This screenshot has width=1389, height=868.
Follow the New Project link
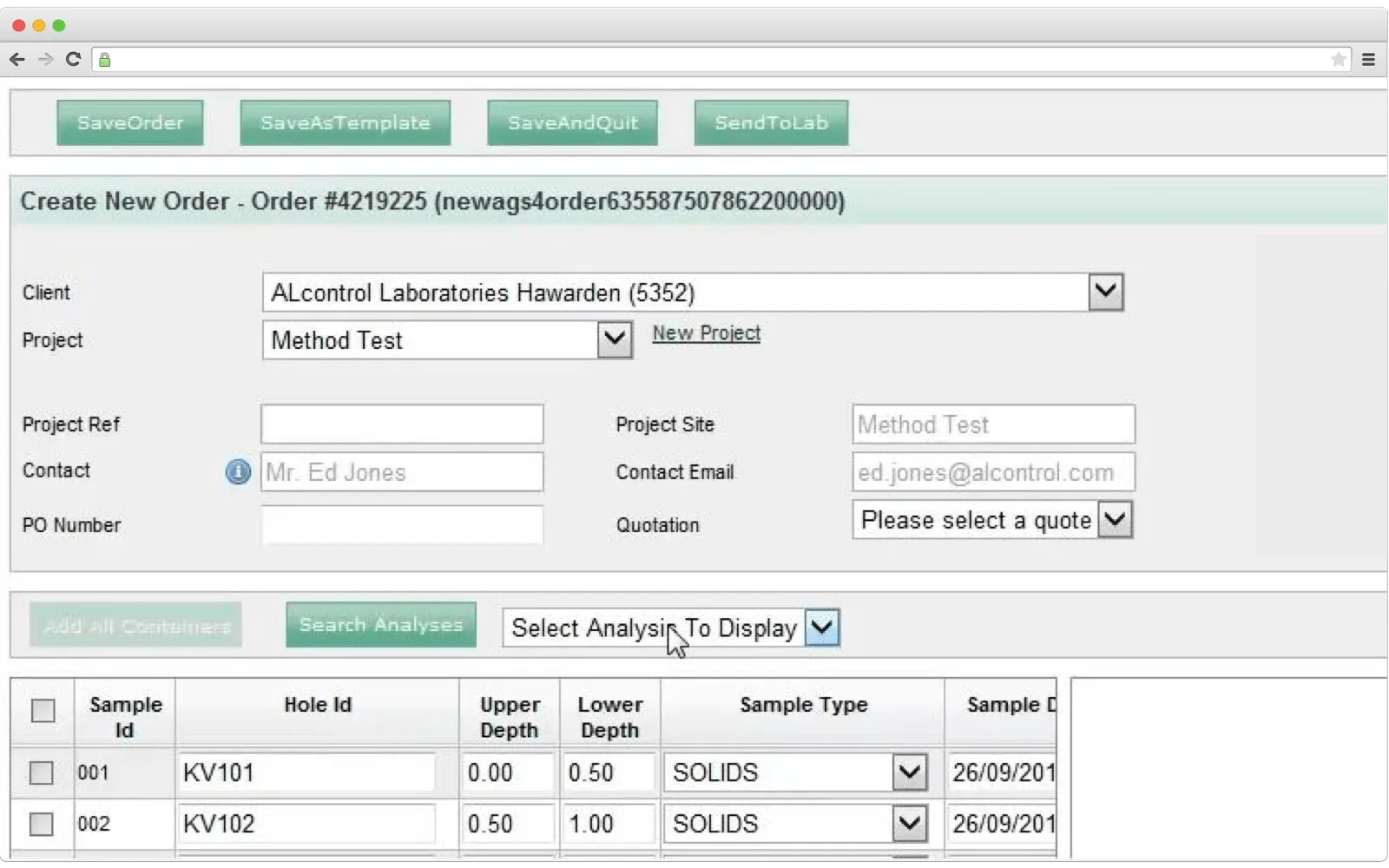coord(707,333)
